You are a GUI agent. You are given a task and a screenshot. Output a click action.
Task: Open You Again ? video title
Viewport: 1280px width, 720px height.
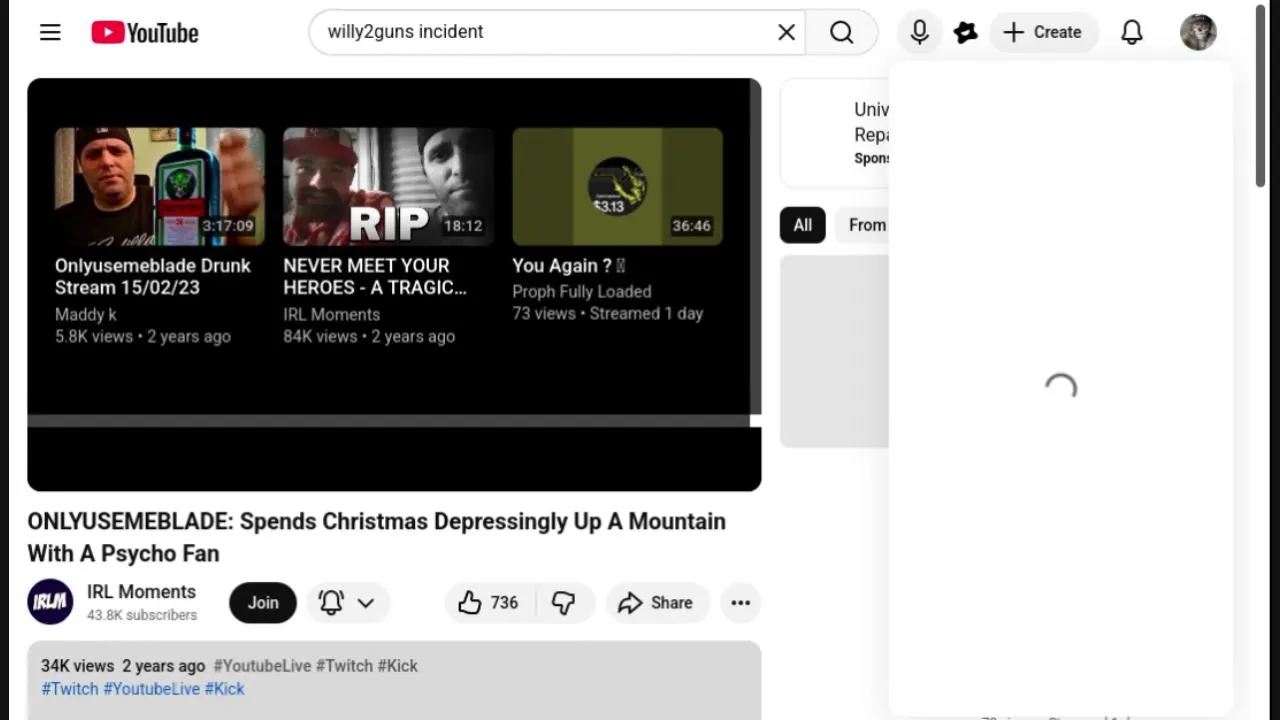[568, 265]
